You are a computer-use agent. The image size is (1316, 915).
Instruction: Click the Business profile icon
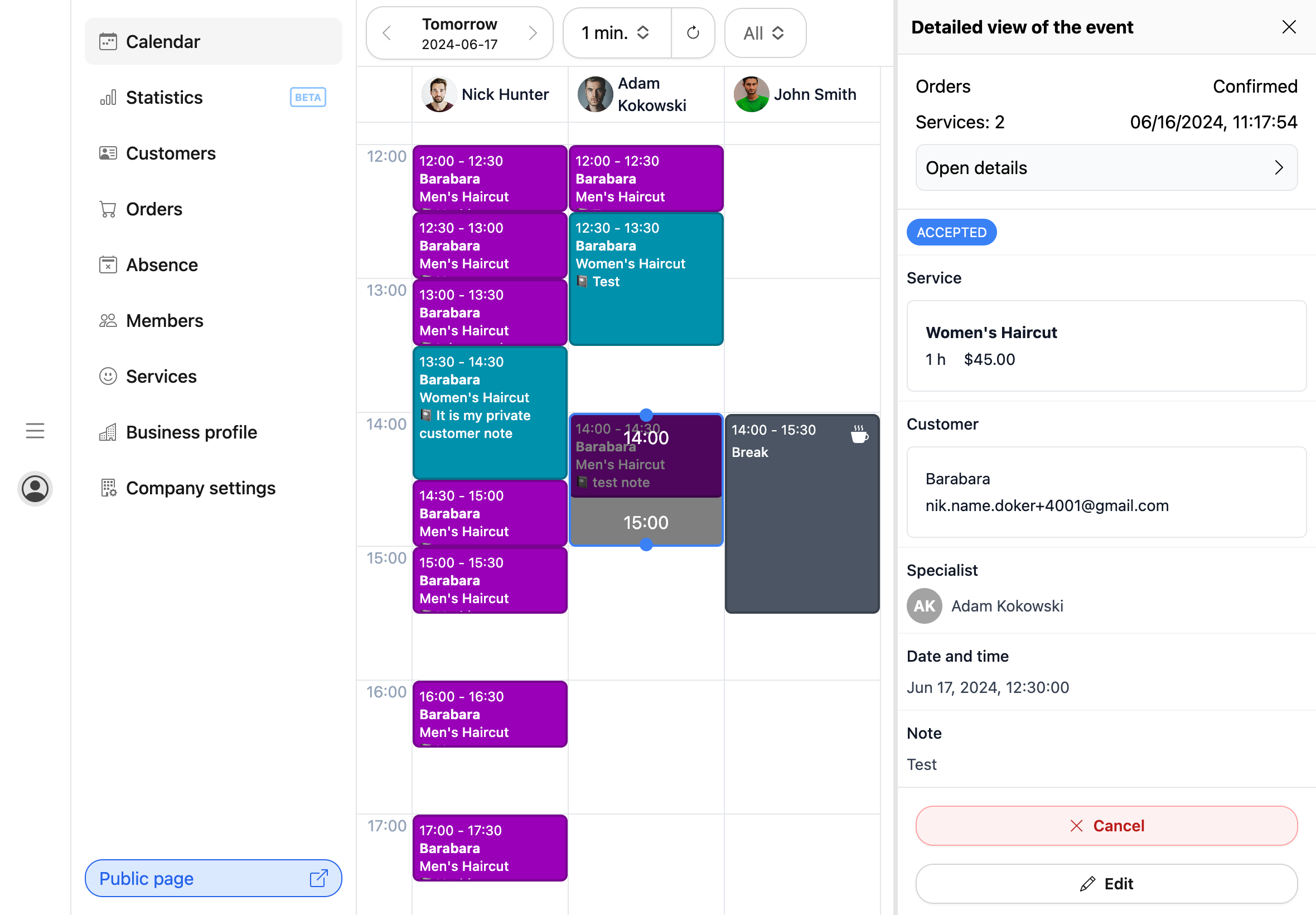(x=107, y=432)
